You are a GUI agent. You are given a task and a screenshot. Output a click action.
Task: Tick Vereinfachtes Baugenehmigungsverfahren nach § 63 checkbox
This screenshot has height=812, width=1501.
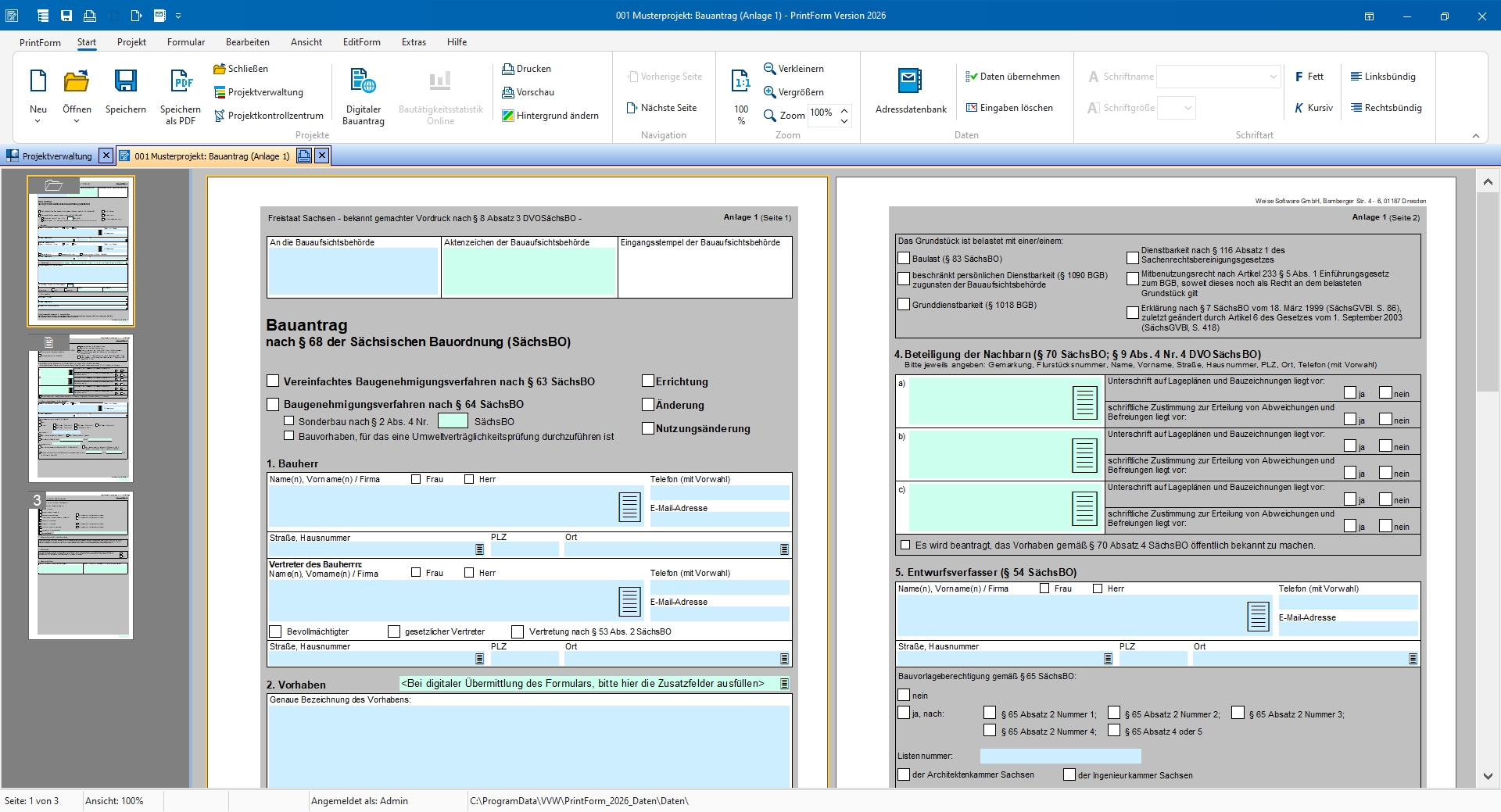[273, 381]
